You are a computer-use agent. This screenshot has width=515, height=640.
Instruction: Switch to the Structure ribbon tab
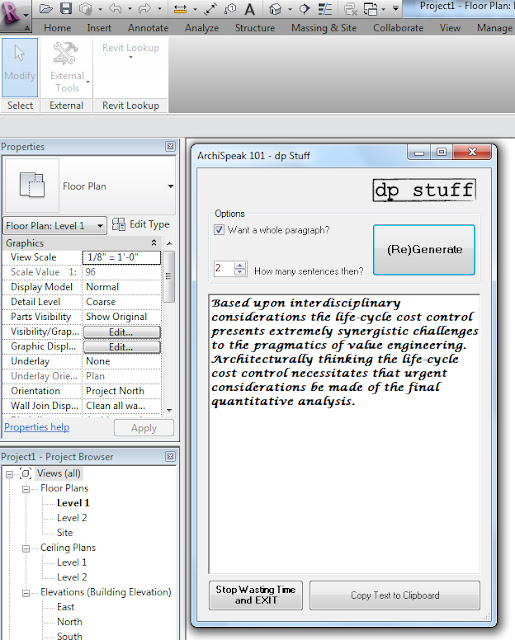point(255,28)
